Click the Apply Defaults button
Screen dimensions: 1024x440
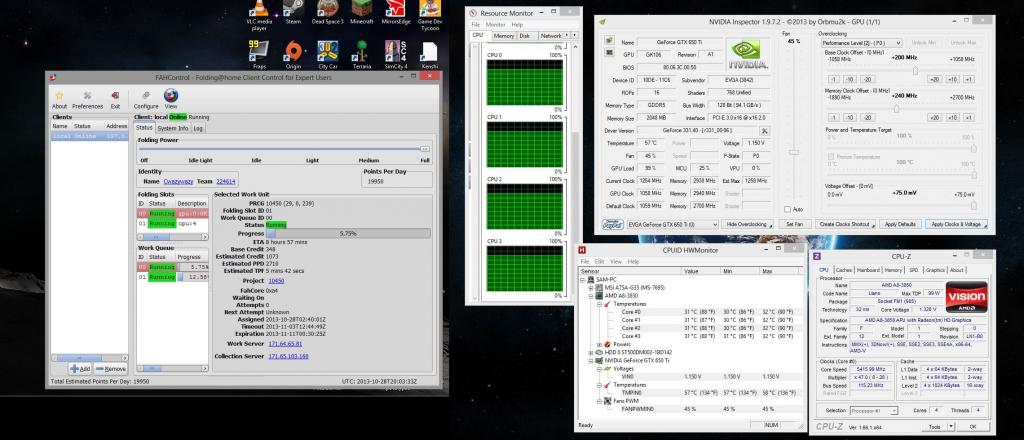pos(901,225)
